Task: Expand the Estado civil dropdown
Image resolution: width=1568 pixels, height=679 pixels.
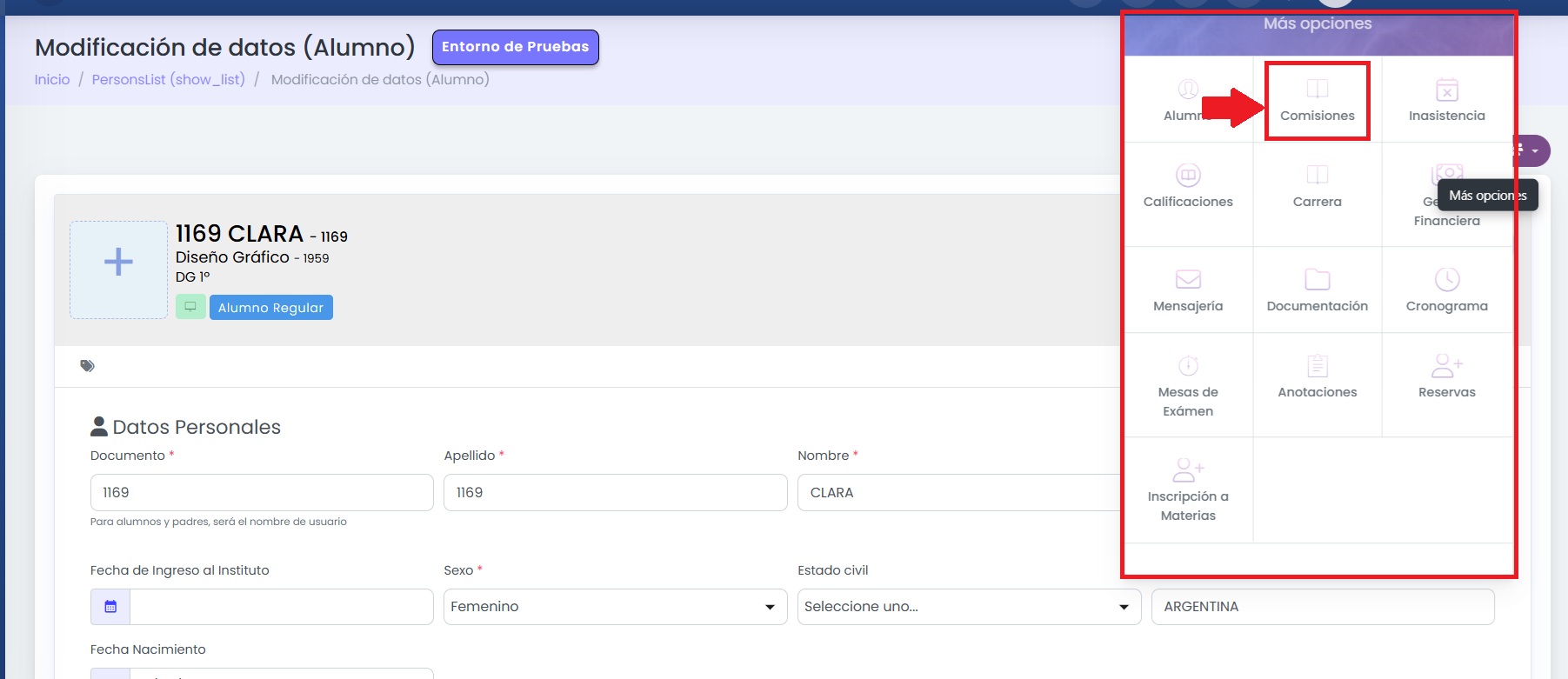Action: 969,607
